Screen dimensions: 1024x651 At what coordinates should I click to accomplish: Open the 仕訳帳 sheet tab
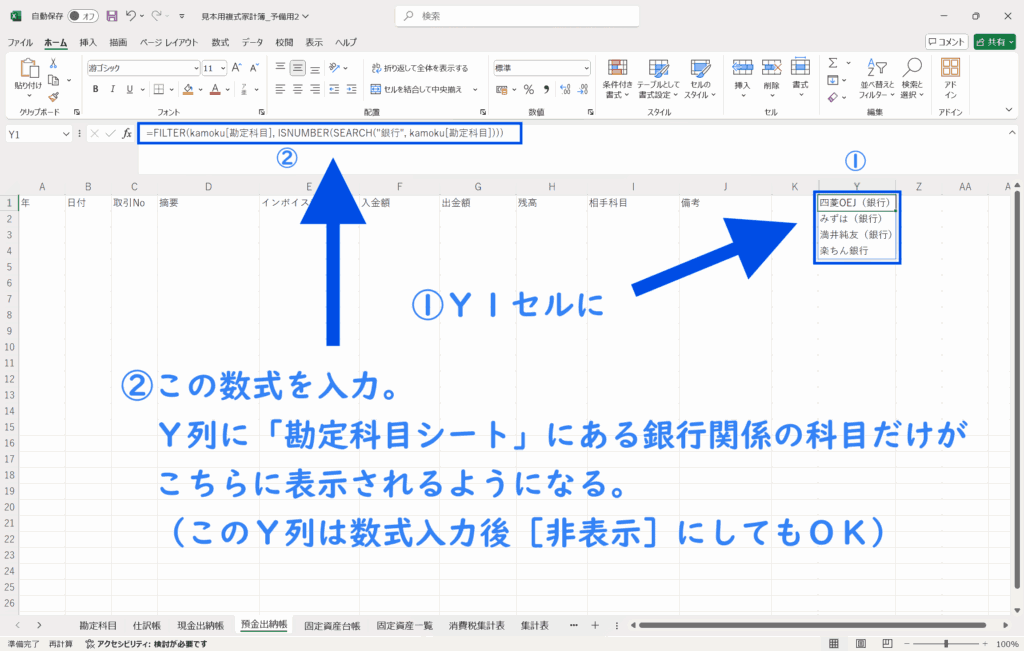(146, 626)
